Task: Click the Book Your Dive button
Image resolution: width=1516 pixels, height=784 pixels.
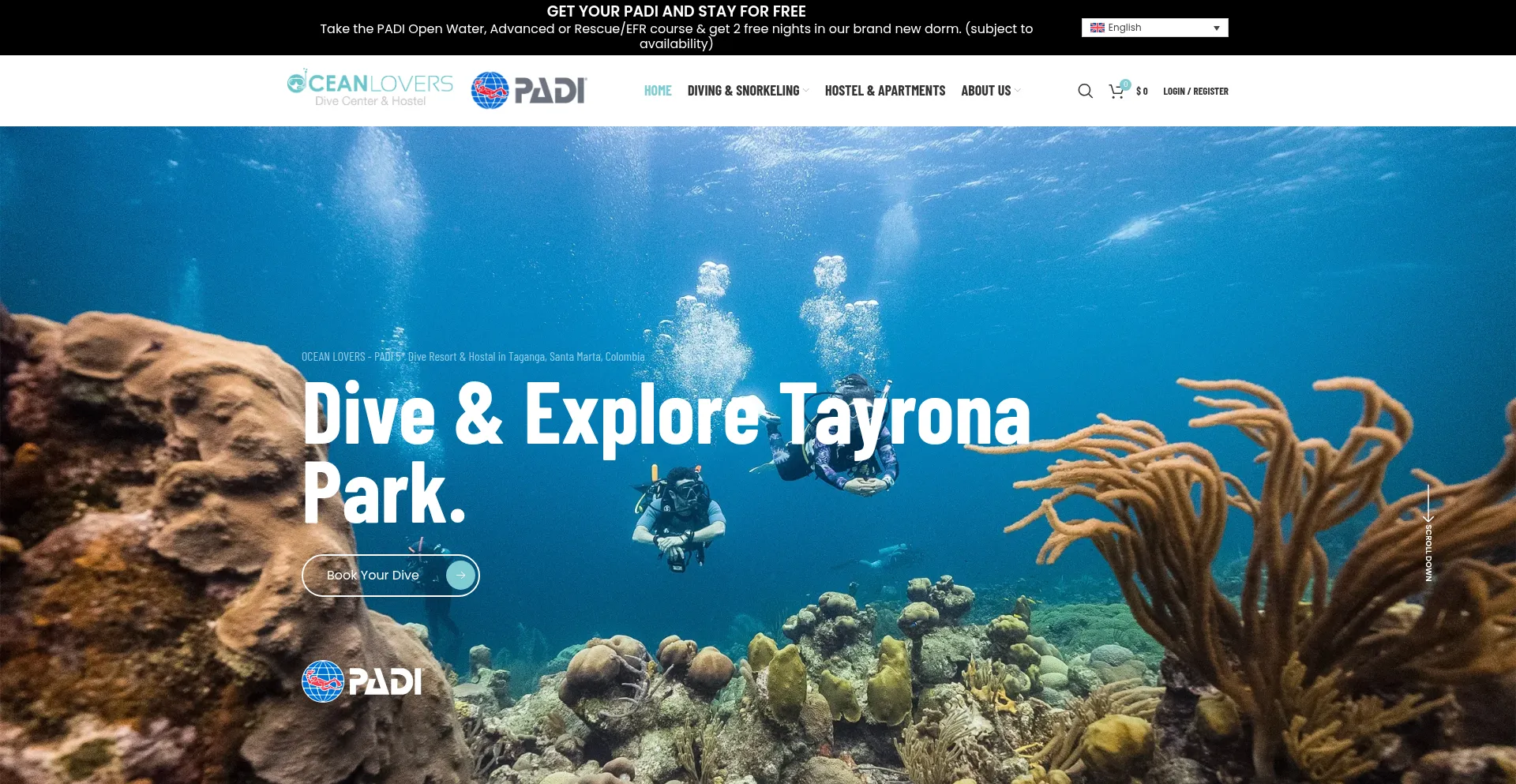Action: pos(391,576)
